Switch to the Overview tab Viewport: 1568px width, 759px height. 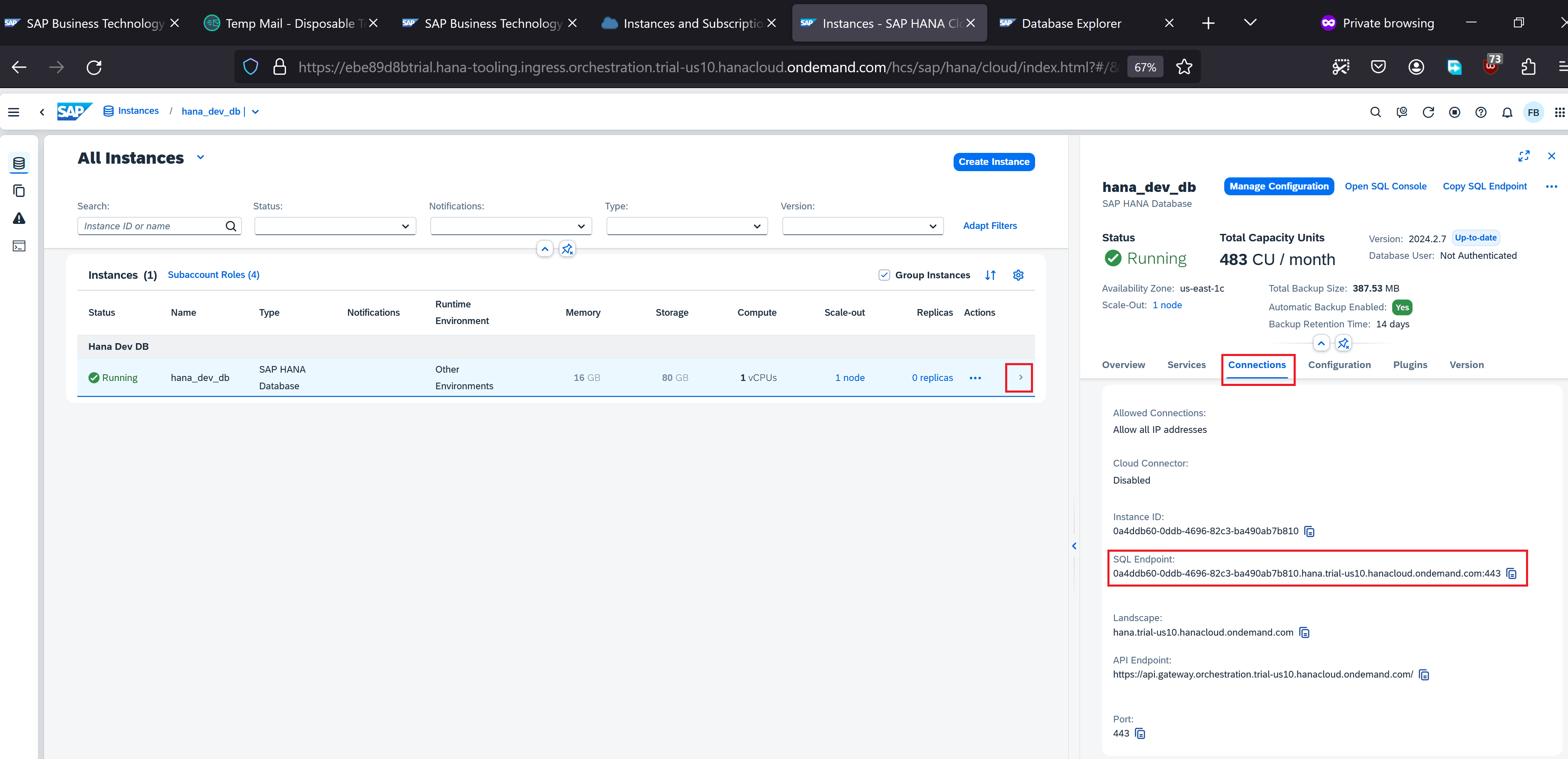click(1123, 365)
